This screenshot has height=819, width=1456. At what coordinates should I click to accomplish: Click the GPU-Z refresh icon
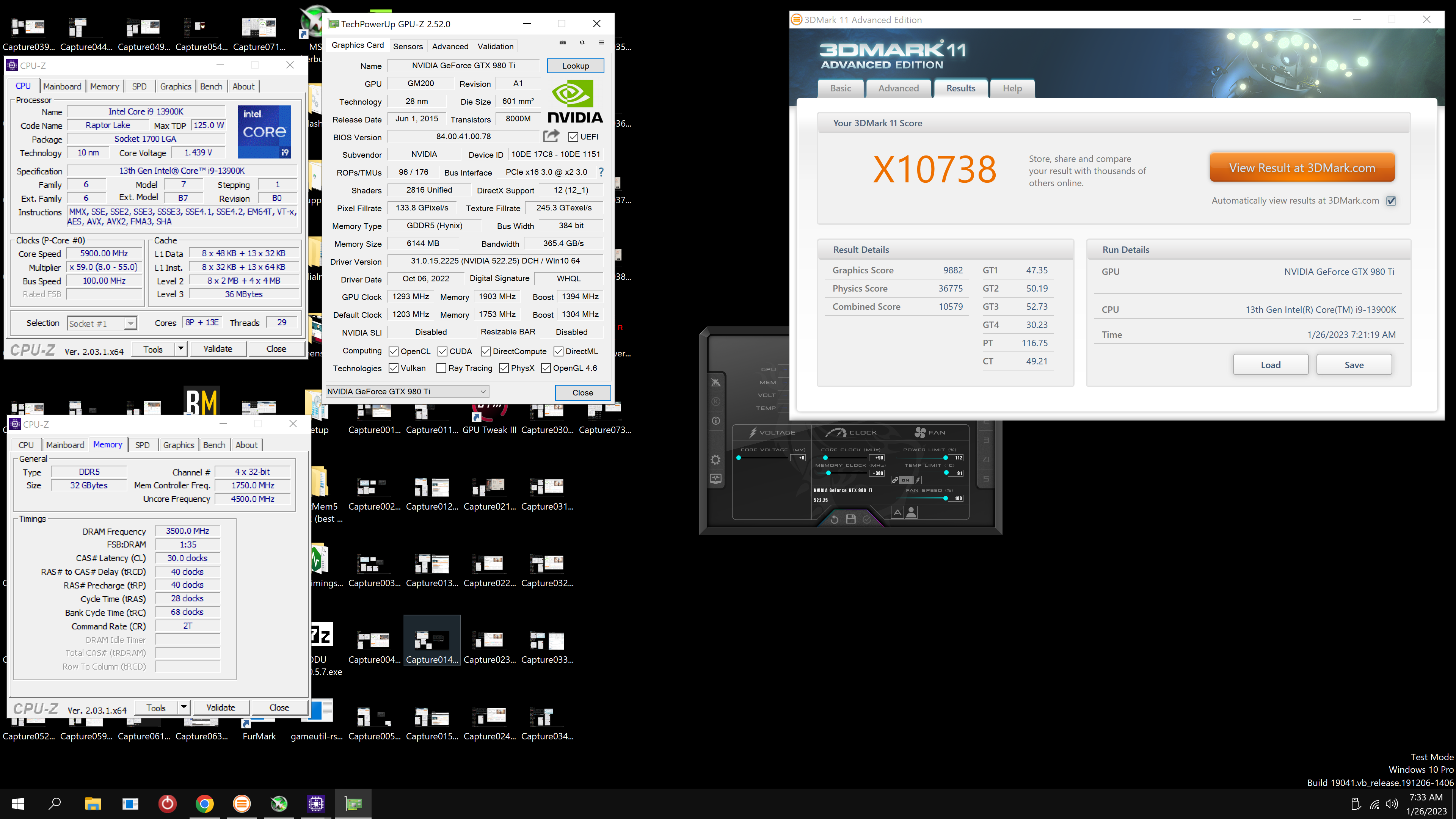[x=582, y=43]
